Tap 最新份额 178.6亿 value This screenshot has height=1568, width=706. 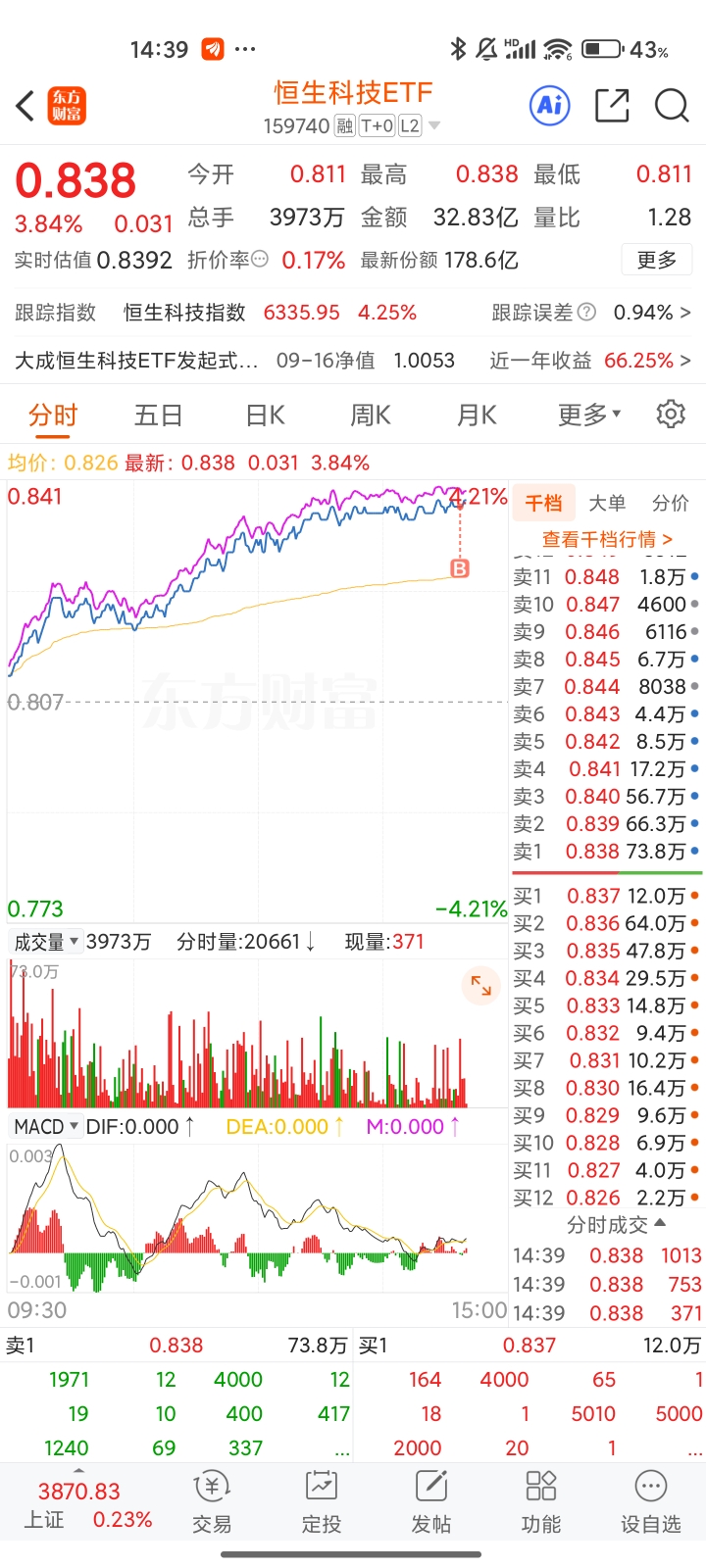[481, 260]
